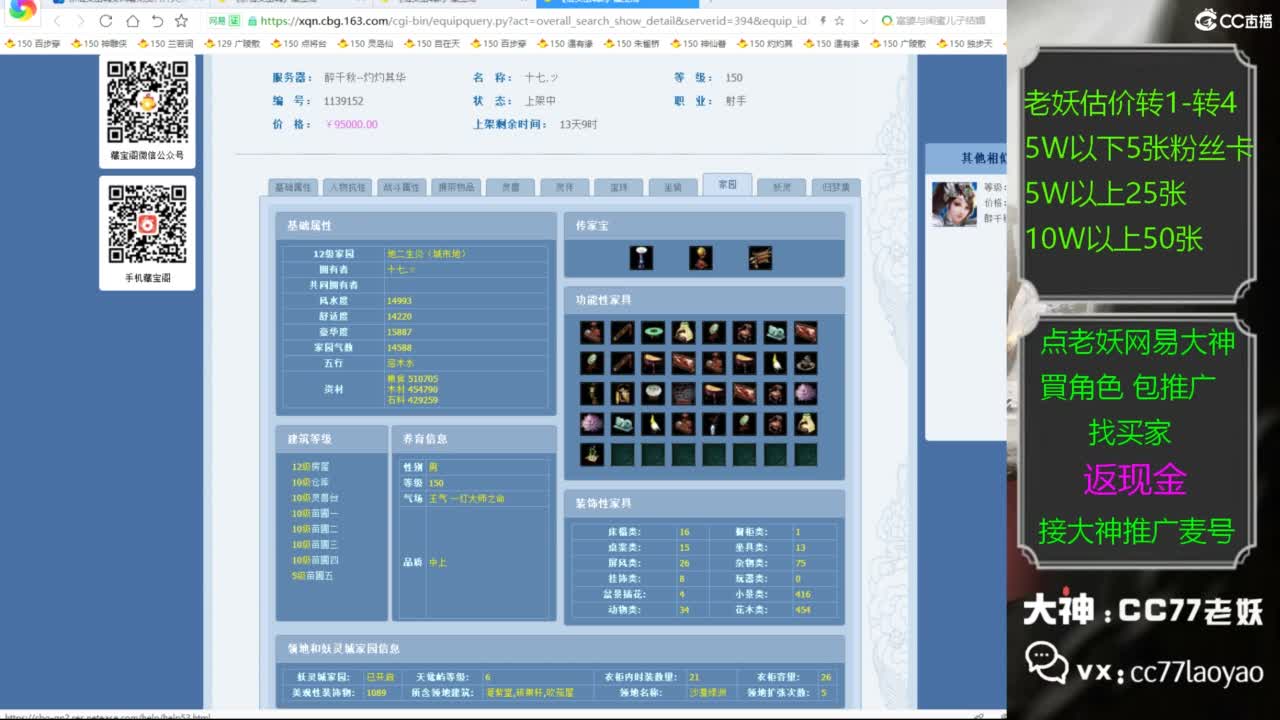
Task: Click the CC直播 logo in stream overlay
Action: (1232, 20)
